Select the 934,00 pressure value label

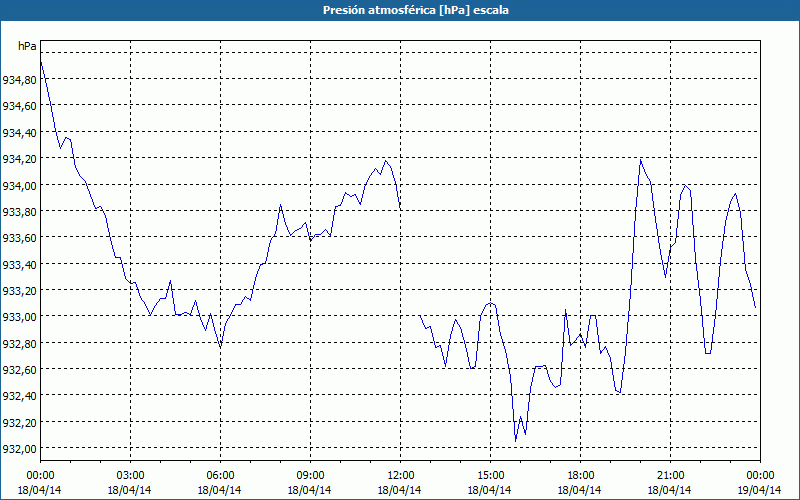coord(20,185)
